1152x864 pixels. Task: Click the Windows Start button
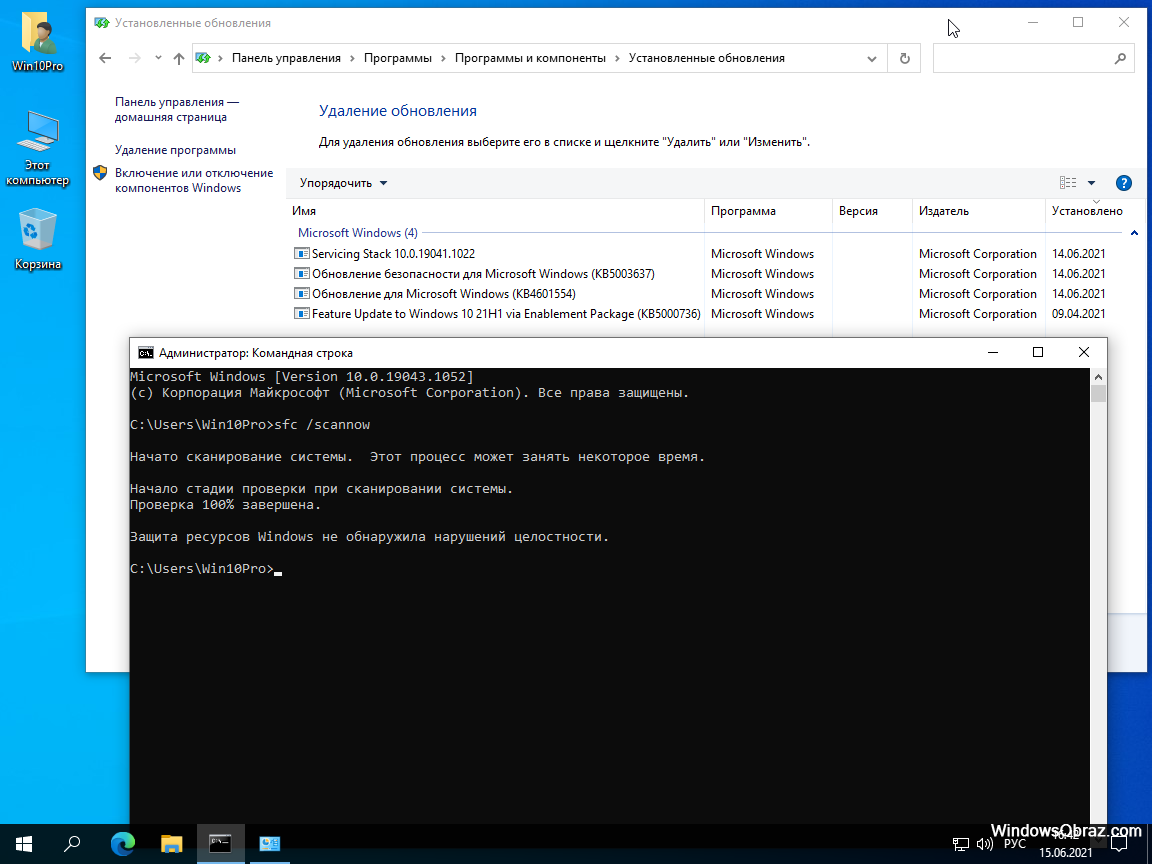point(24,844)
